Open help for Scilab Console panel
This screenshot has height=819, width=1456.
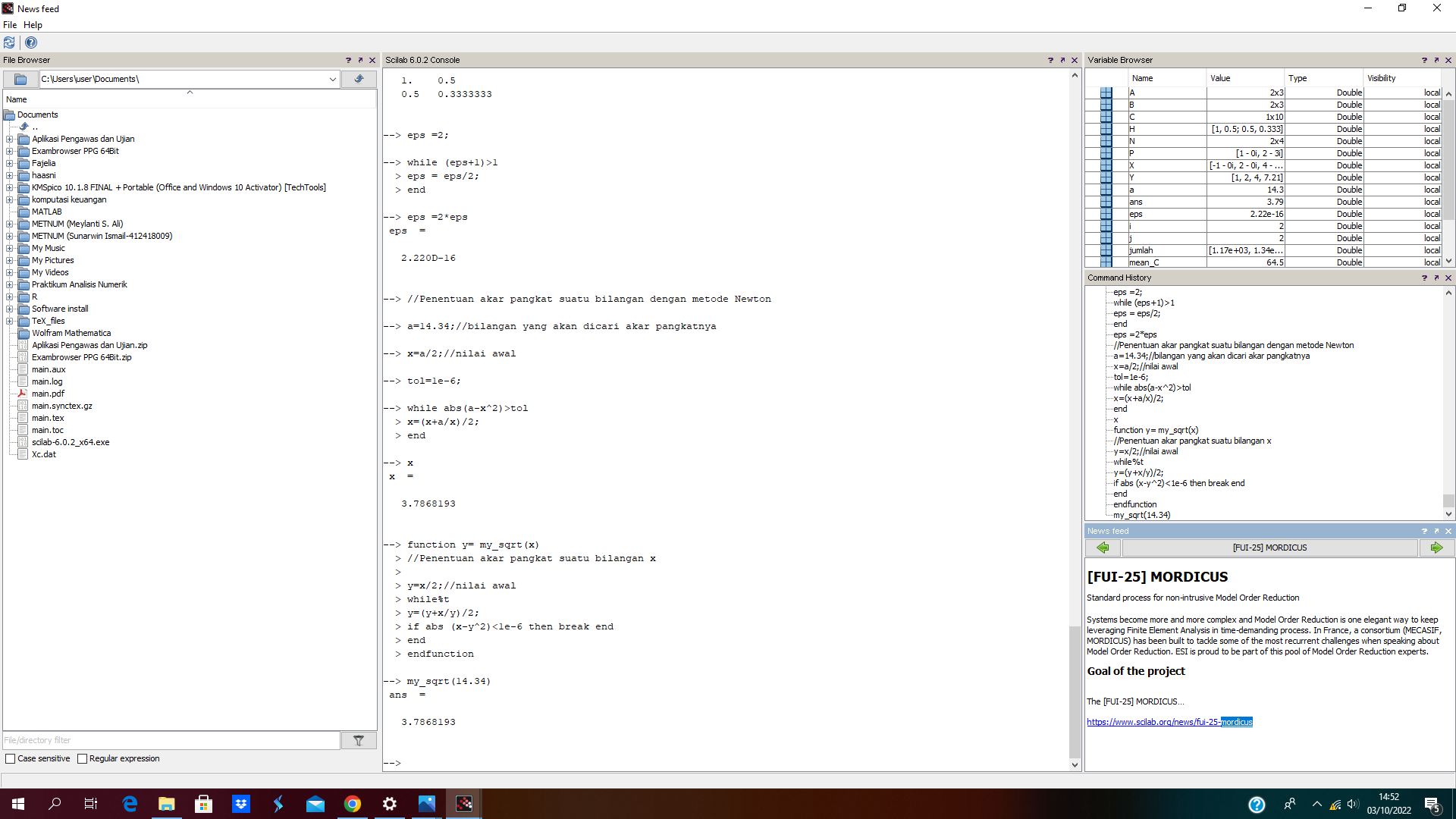coord(1050,60)
